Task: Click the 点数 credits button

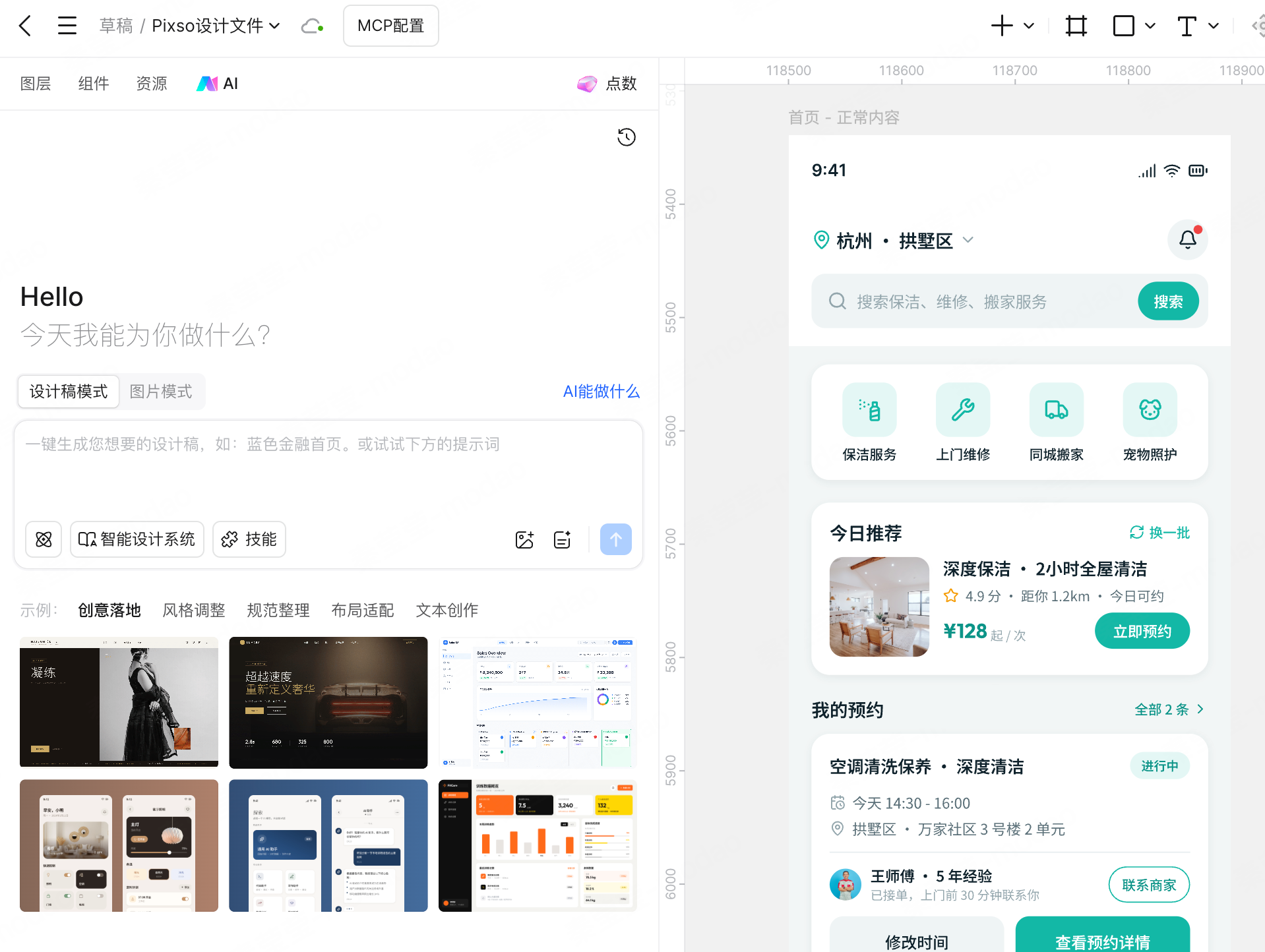Action: pos(607,84)
